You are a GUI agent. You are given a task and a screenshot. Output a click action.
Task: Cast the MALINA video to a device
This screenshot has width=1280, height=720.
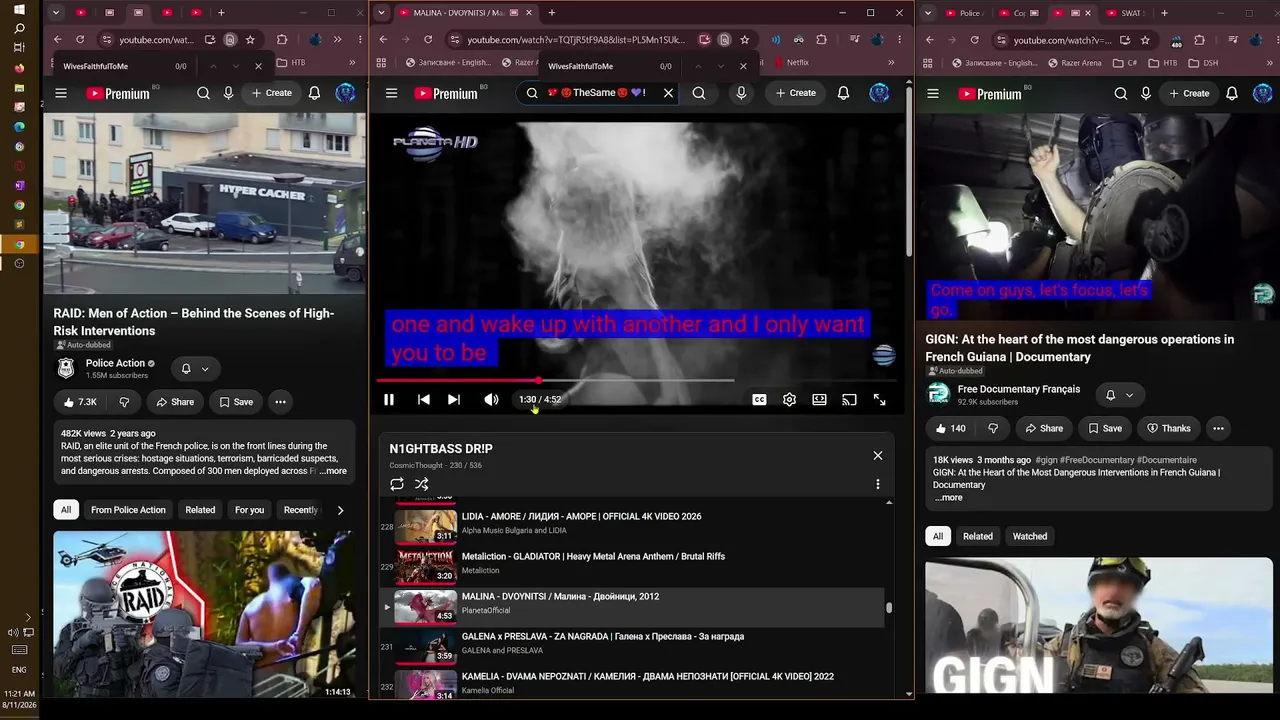point(849,399)
